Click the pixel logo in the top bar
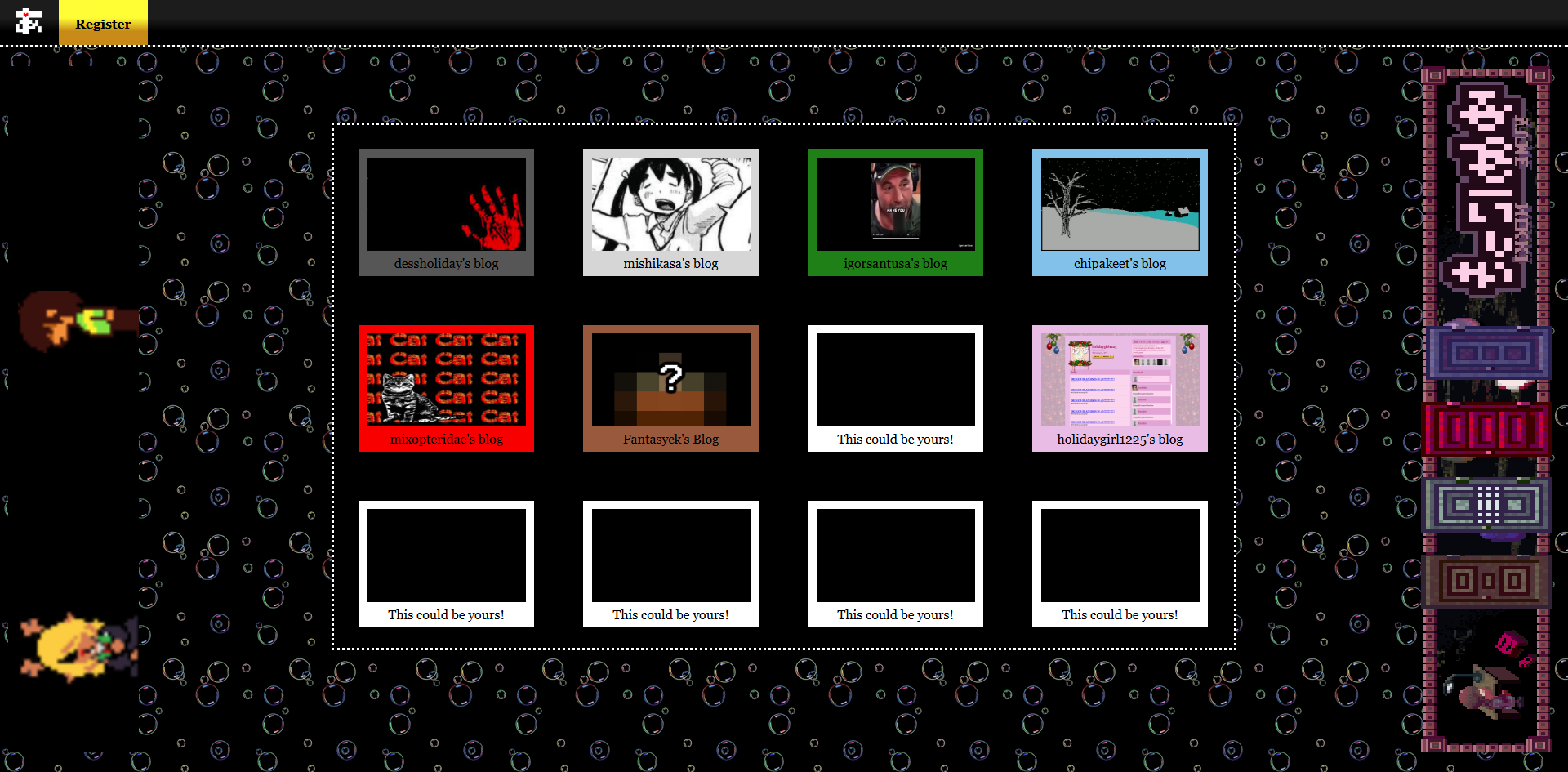Screen dimensions: 1568x772 pos(29,22)
